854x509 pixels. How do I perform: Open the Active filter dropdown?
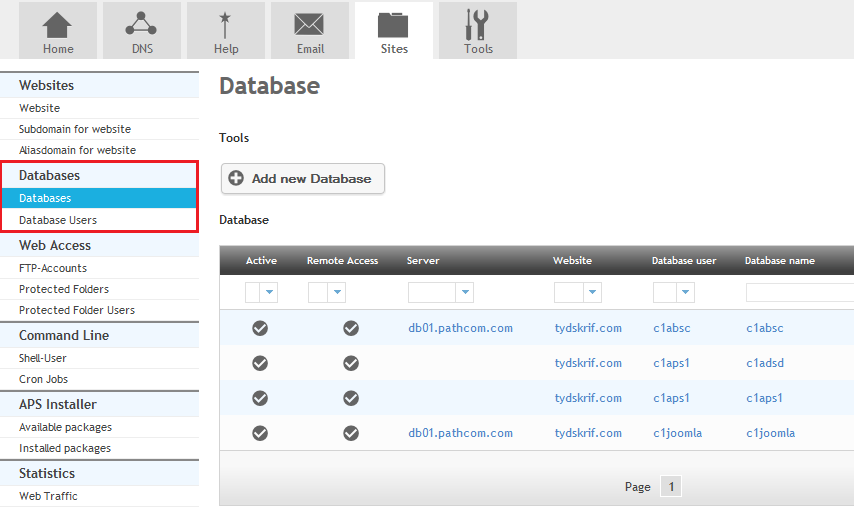pyautogui.click(x=261, y=292)
